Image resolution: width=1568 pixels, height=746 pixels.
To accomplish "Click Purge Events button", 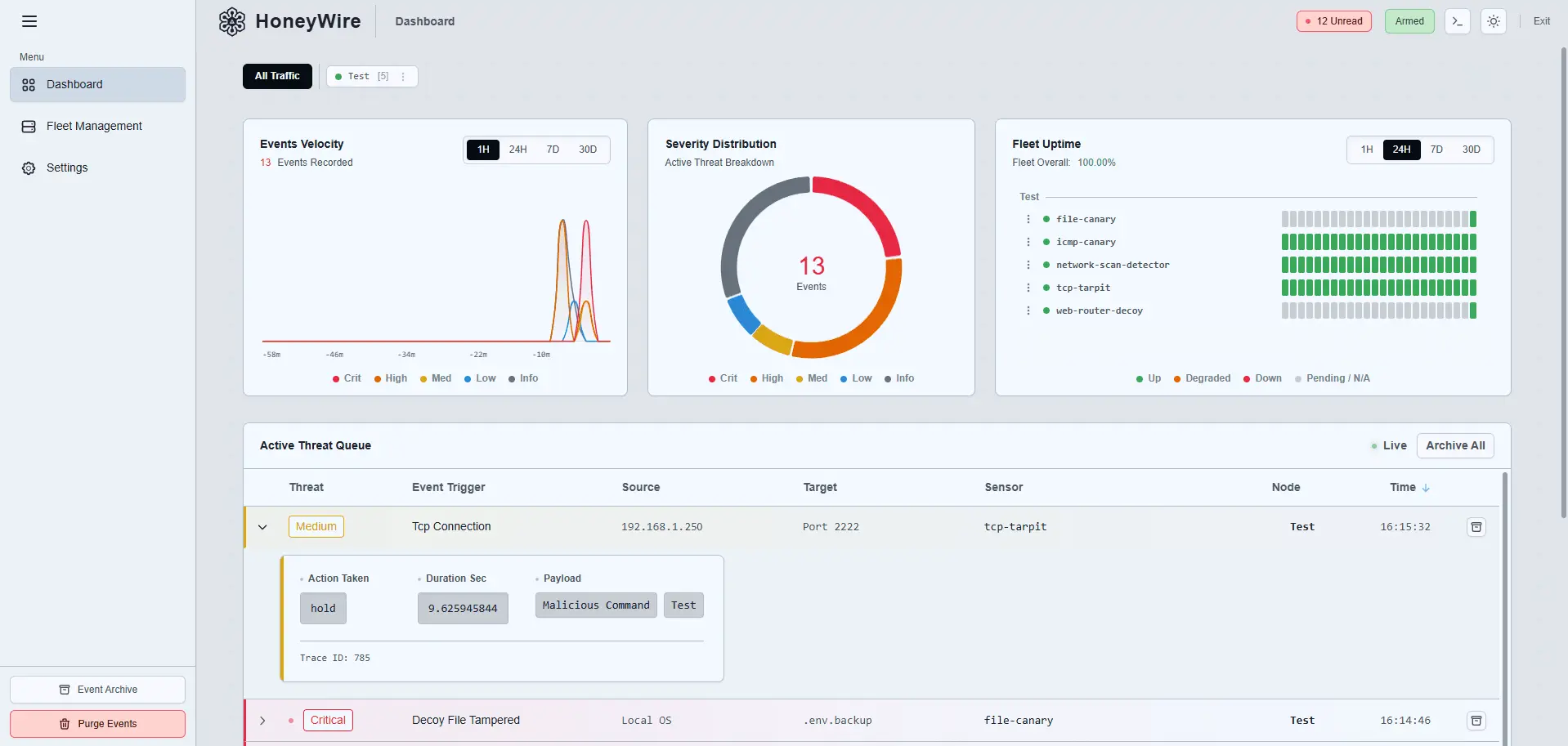I will tap(98, 724).
